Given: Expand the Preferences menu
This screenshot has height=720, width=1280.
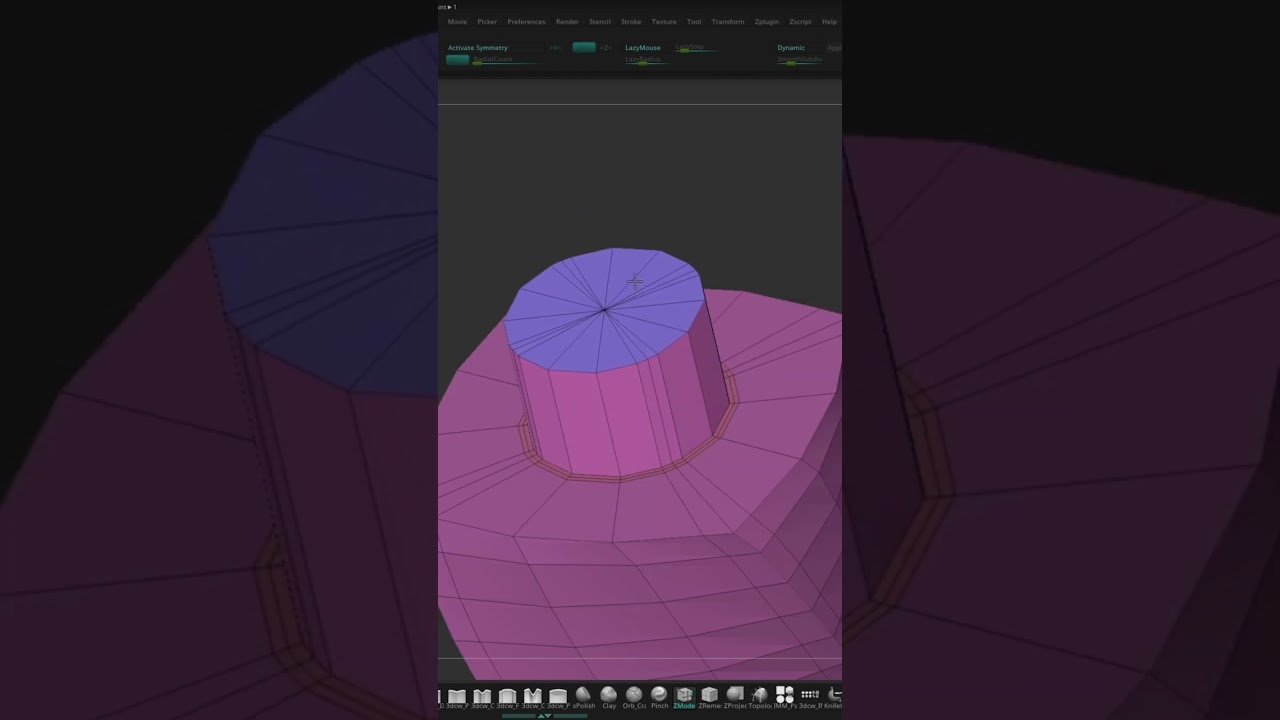Looking at the screenshot, I should [526, 22].
